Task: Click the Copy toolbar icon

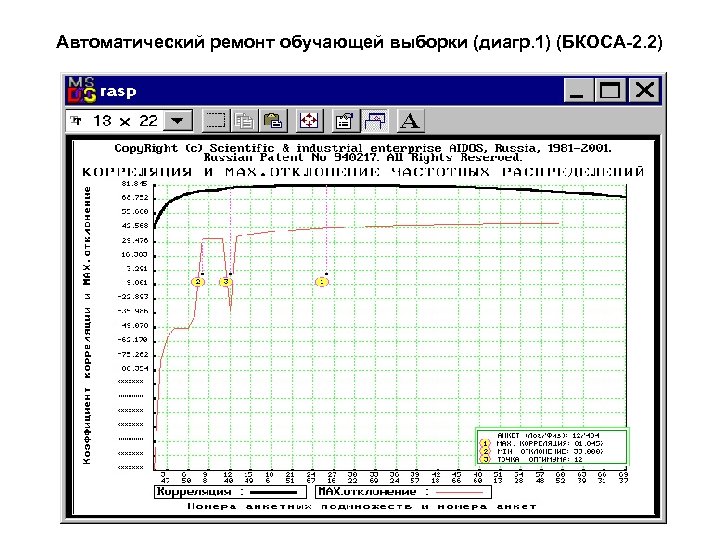Action: point(244,121)
